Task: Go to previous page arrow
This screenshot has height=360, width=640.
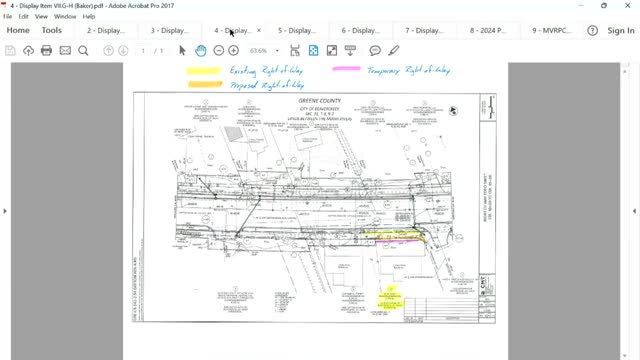Action: [x=108, y=51]
